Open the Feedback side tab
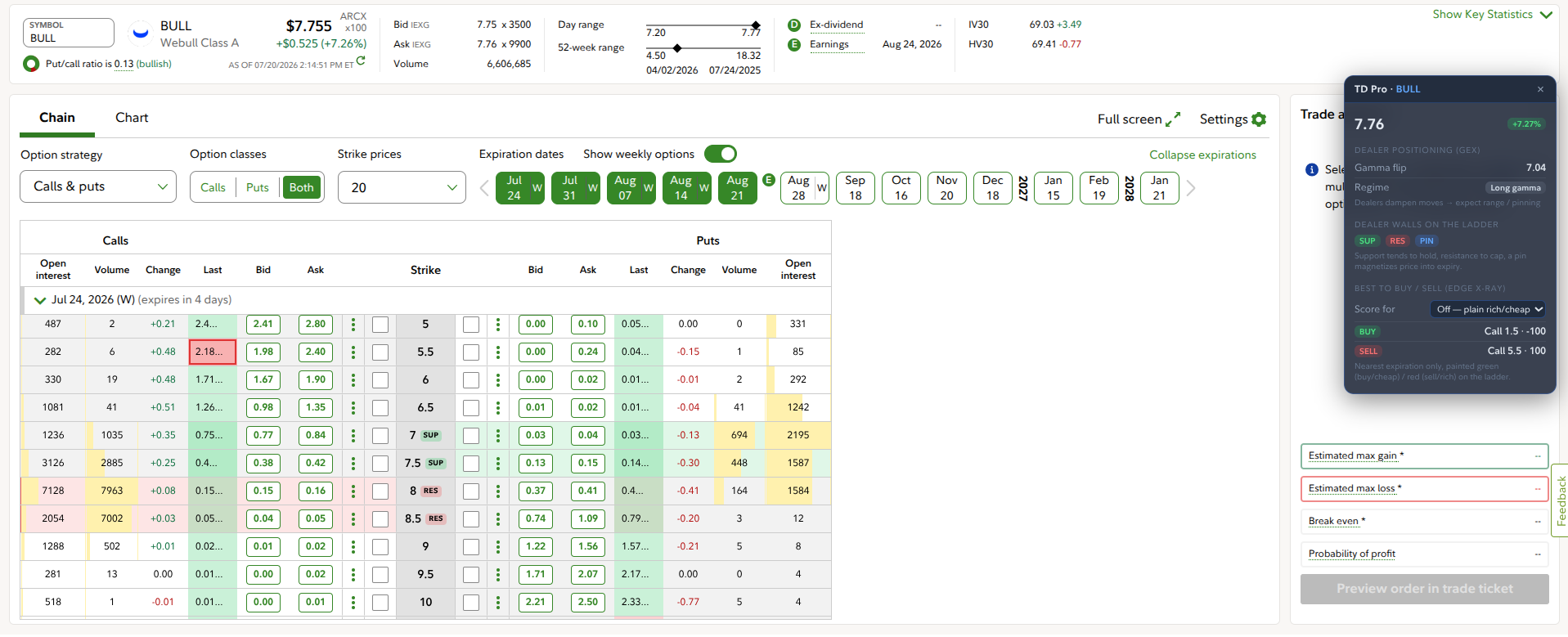 coord(1560,500)
